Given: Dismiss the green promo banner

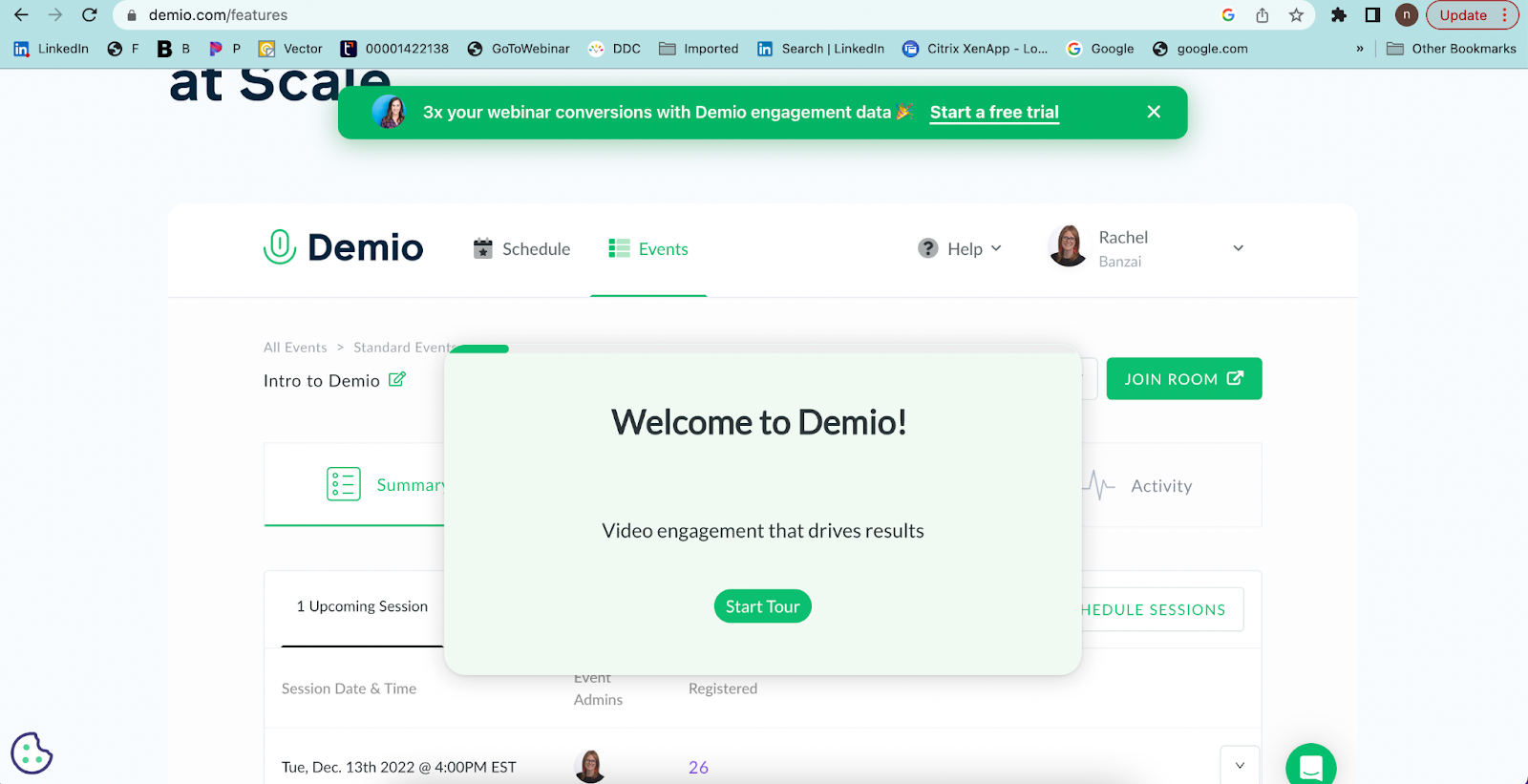Looking at the screenshot, I should [1154, 112].
